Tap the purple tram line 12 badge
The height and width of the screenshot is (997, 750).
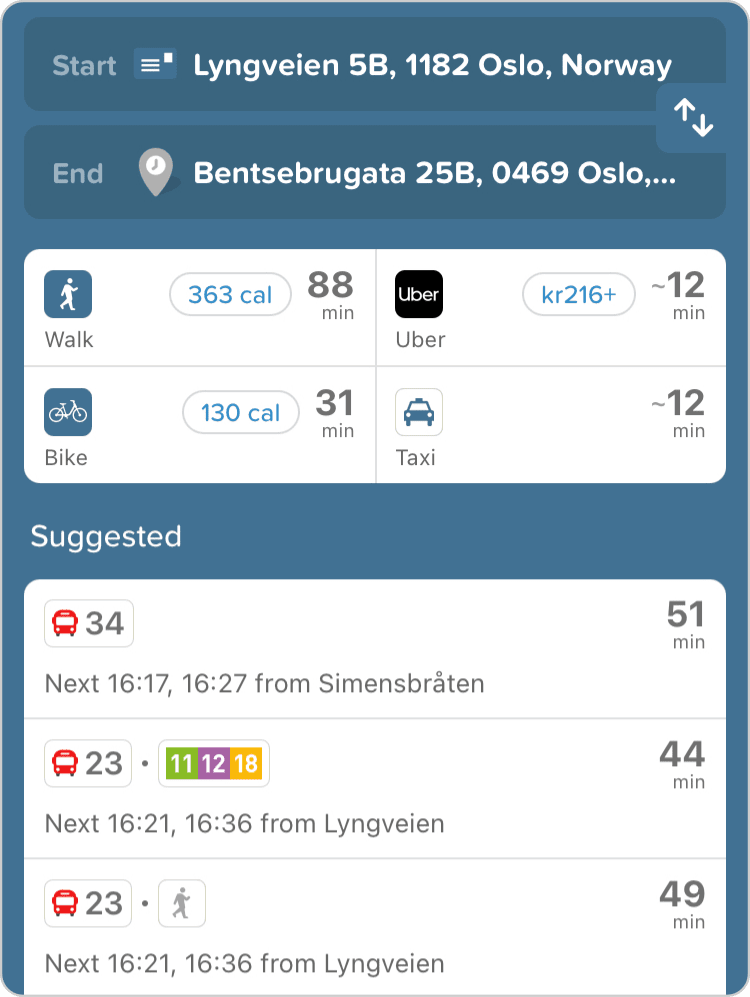tap(213, 764)
